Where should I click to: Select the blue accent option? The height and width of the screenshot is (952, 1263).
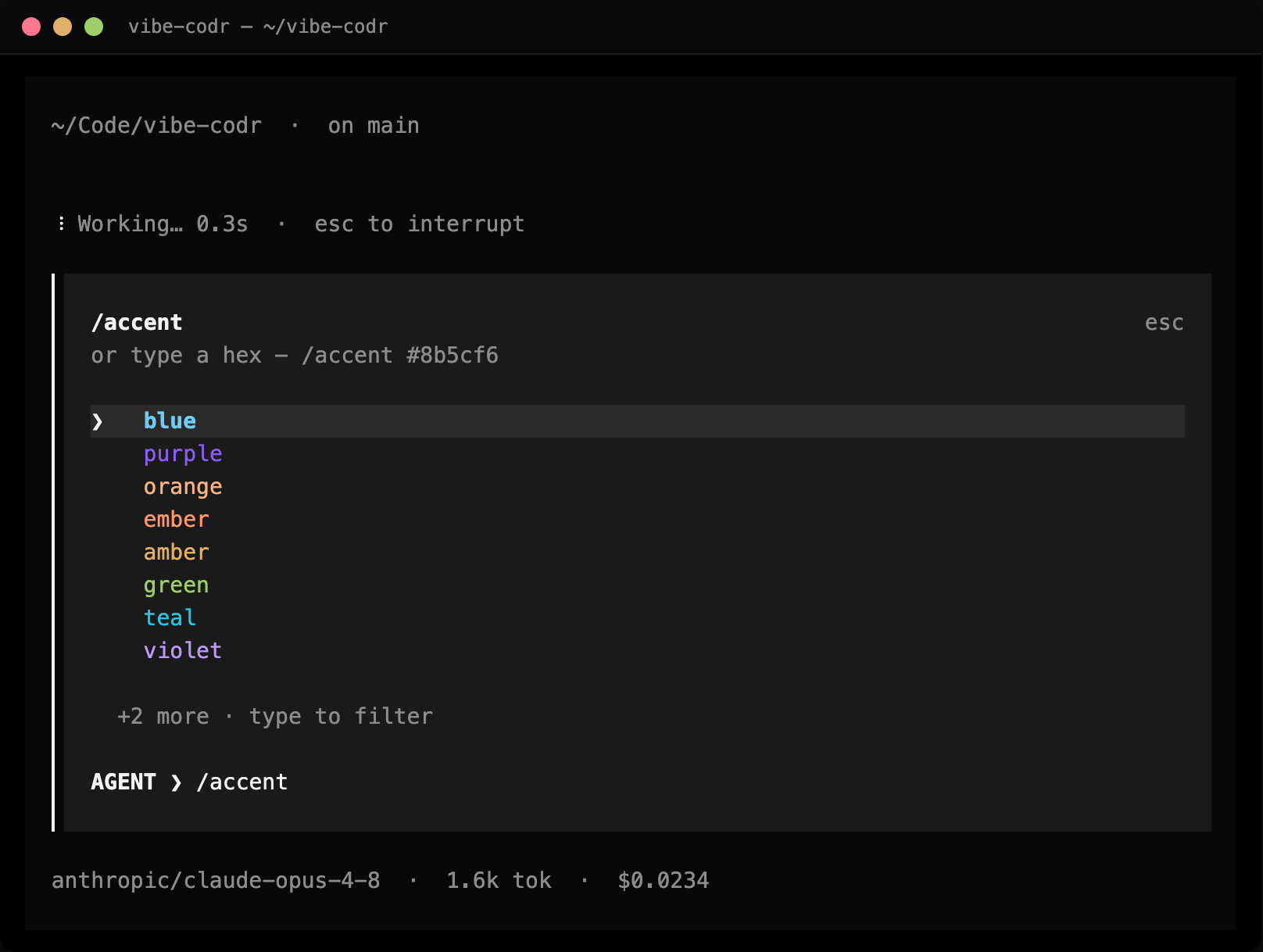click(x=637, y=421)
